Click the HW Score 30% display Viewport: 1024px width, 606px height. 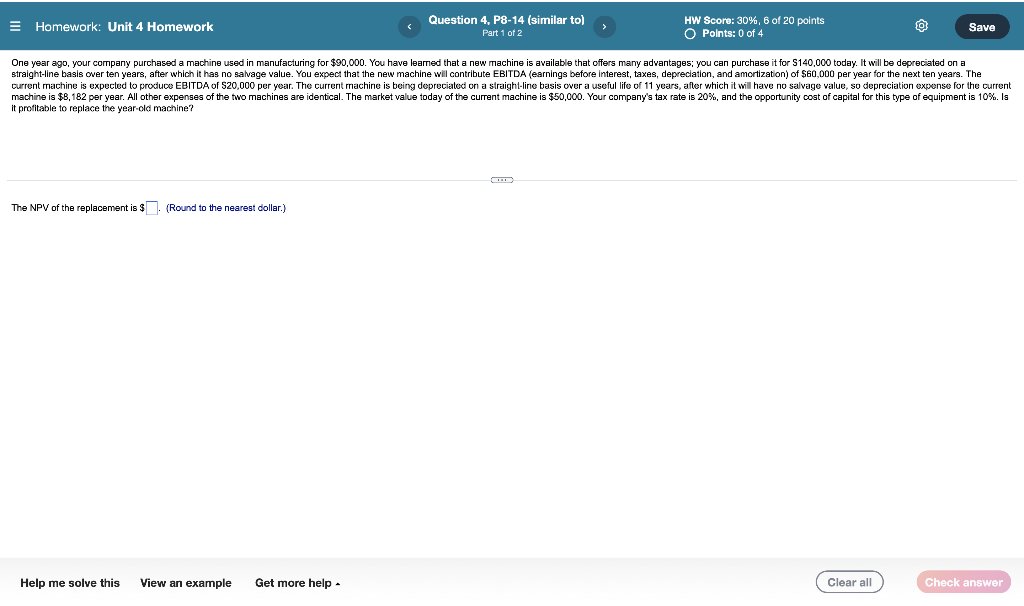[755, 20]
